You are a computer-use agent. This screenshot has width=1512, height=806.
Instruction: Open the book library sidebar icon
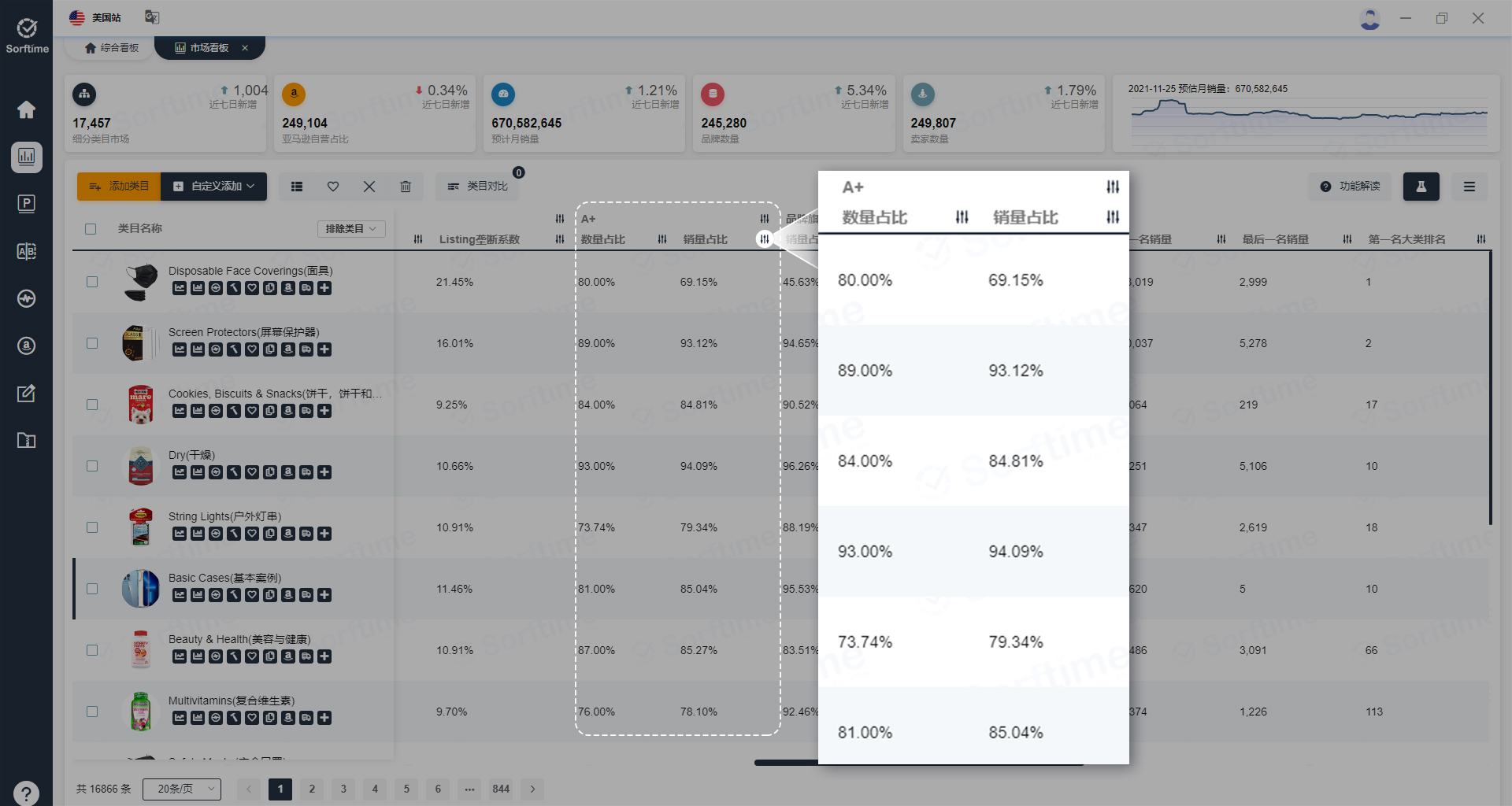coord(26,440)
